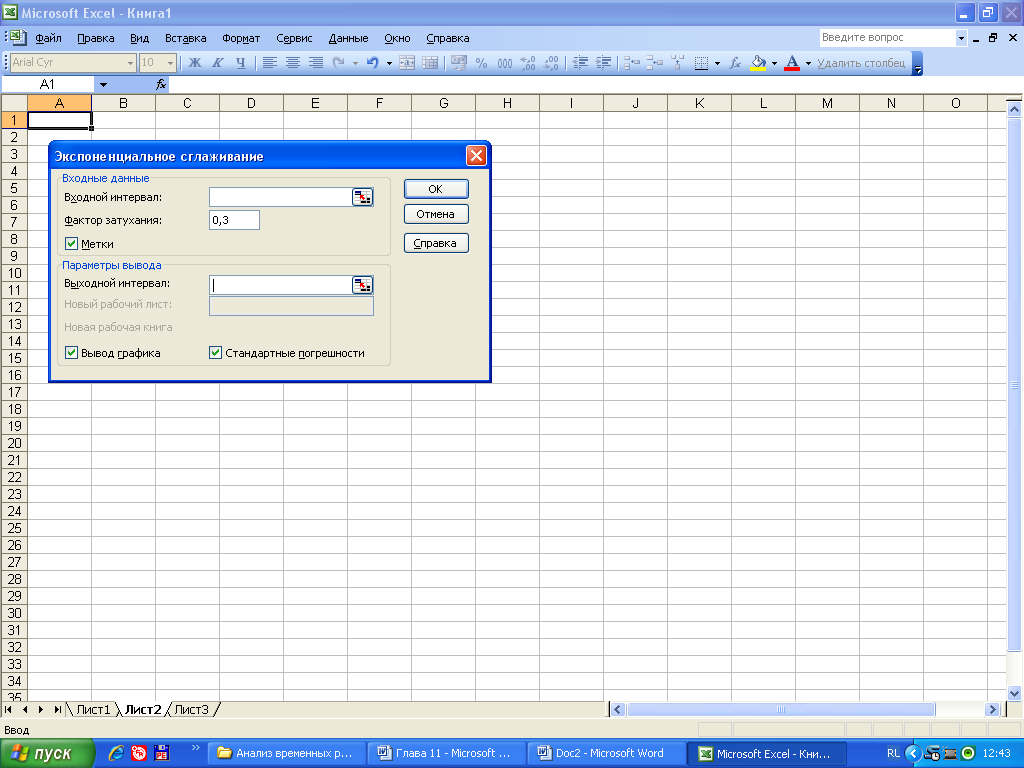Click horizontal scrollbar right arrow
Image resolution: width=1024 pixels, height=768 pixels.
(x=993, y=709)
